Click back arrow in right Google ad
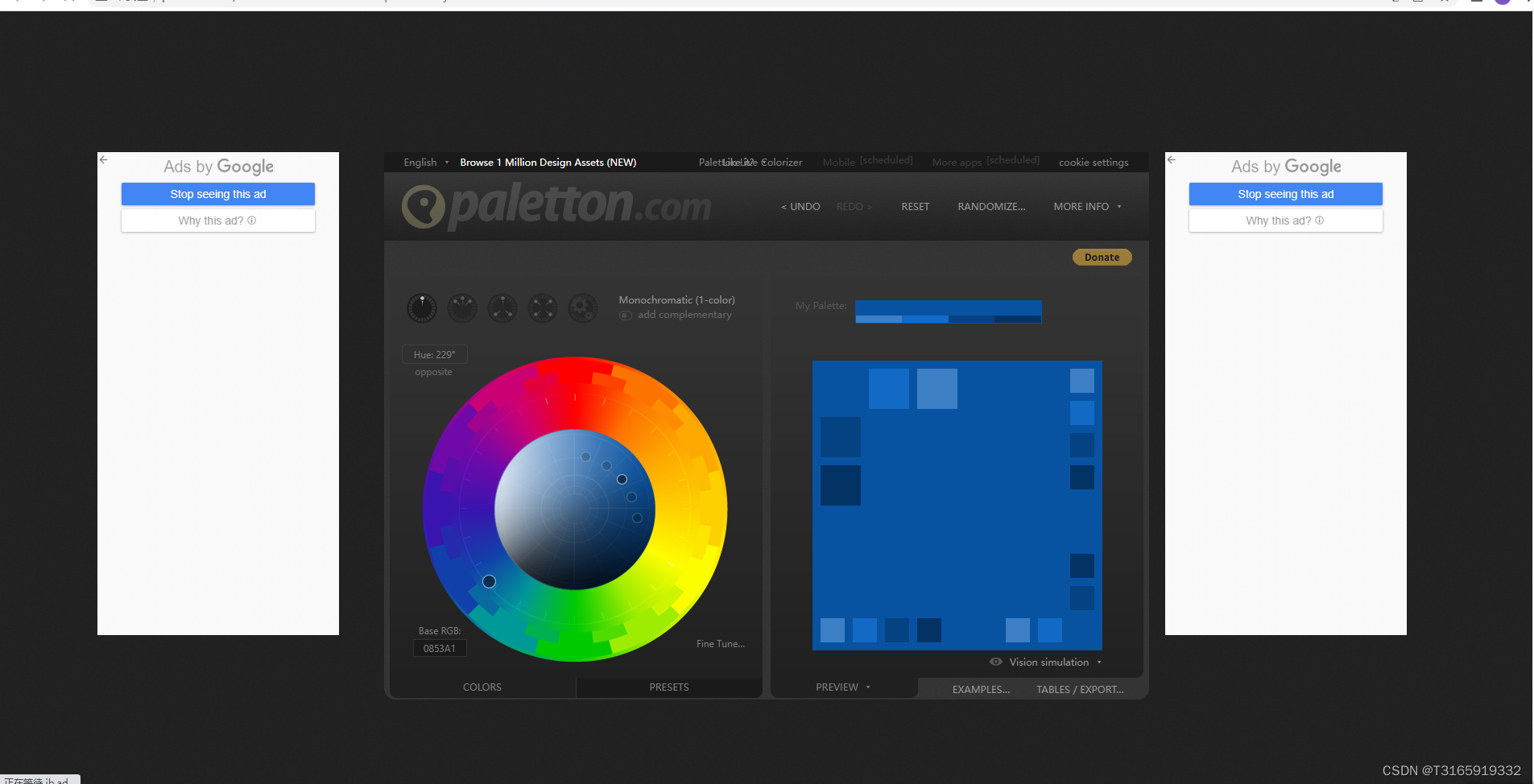This screenshot has height=784, width=1534. pyautogui.click(x=1172, y=159)
